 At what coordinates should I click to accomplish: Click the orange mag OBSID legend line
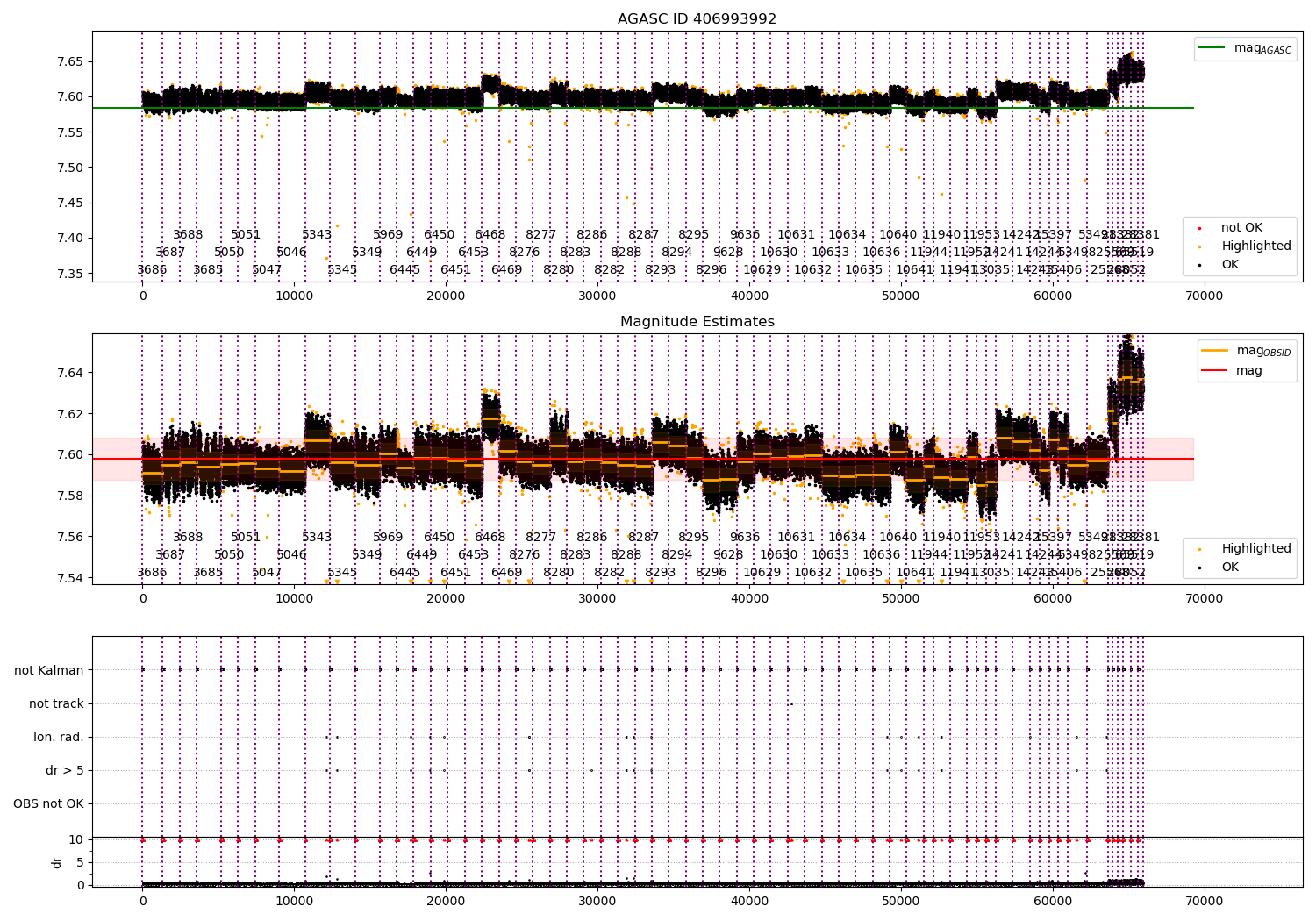tap(1215, 351)
